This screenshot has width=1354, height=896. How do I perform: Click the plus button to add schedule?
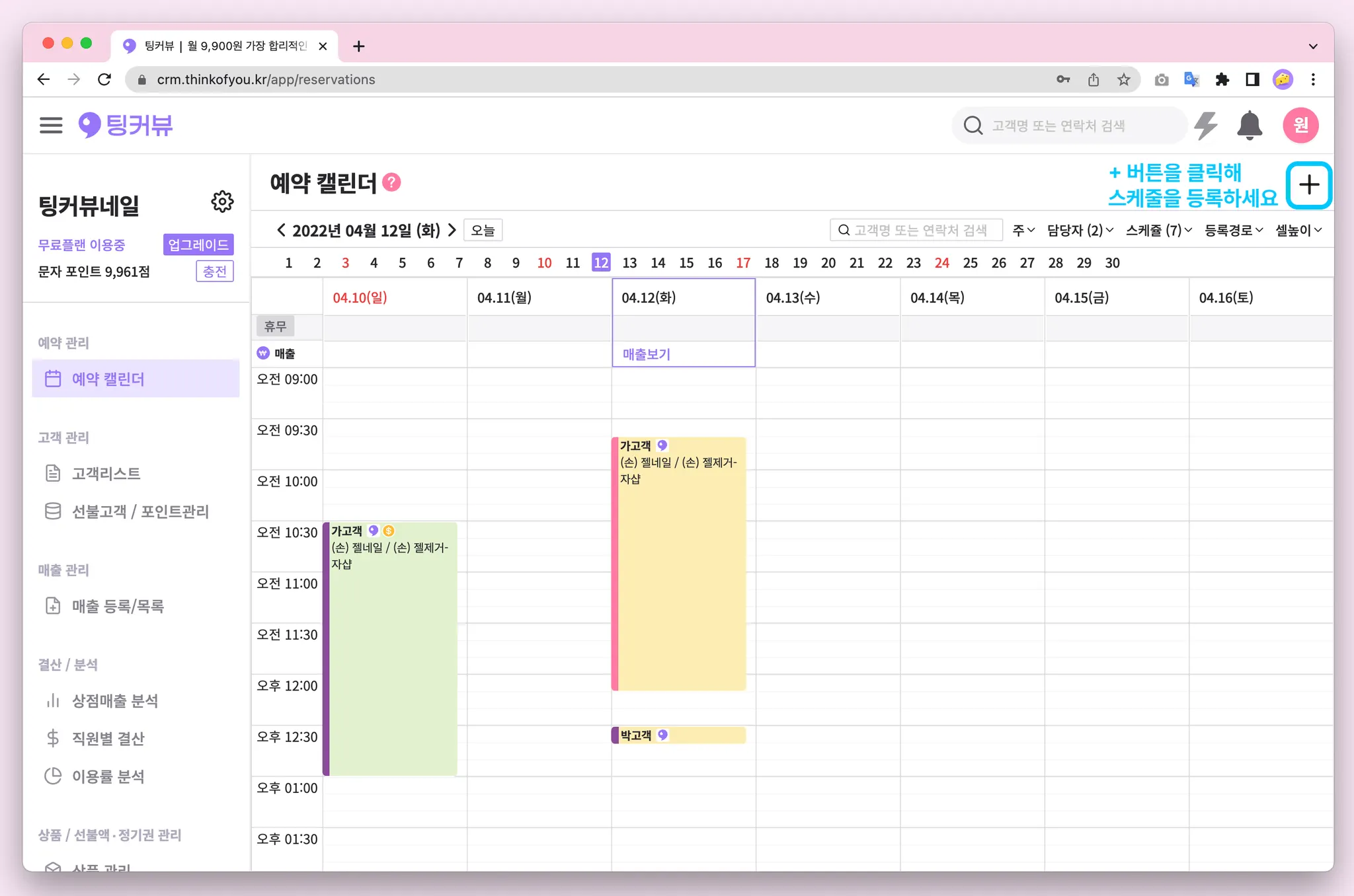pyautogui.click(x=1308, y=185)
